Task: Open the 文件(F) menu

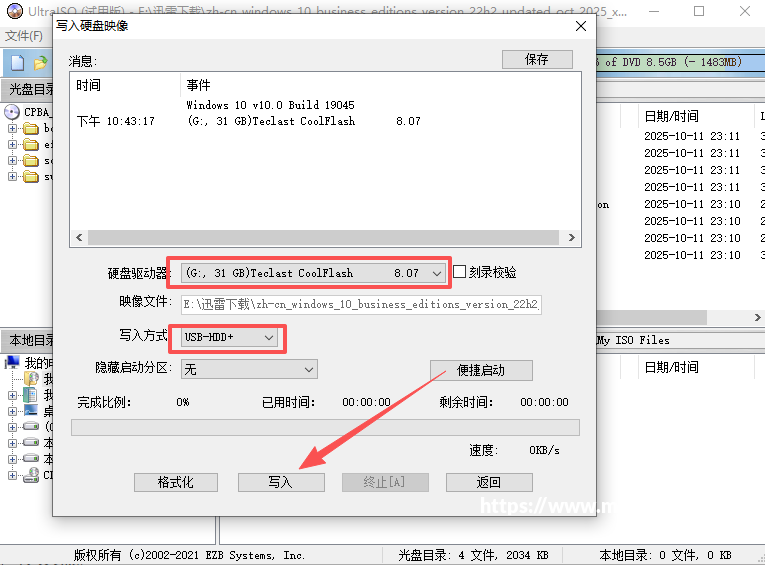Action: [x=23, y=36]
